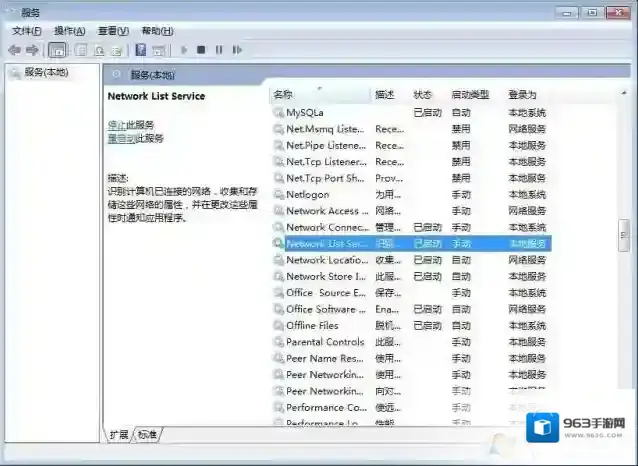Switch to the 标准 tab at the bottom
Image resolution: width=638 pixels, height=466 pixels.
coord(148,435)
